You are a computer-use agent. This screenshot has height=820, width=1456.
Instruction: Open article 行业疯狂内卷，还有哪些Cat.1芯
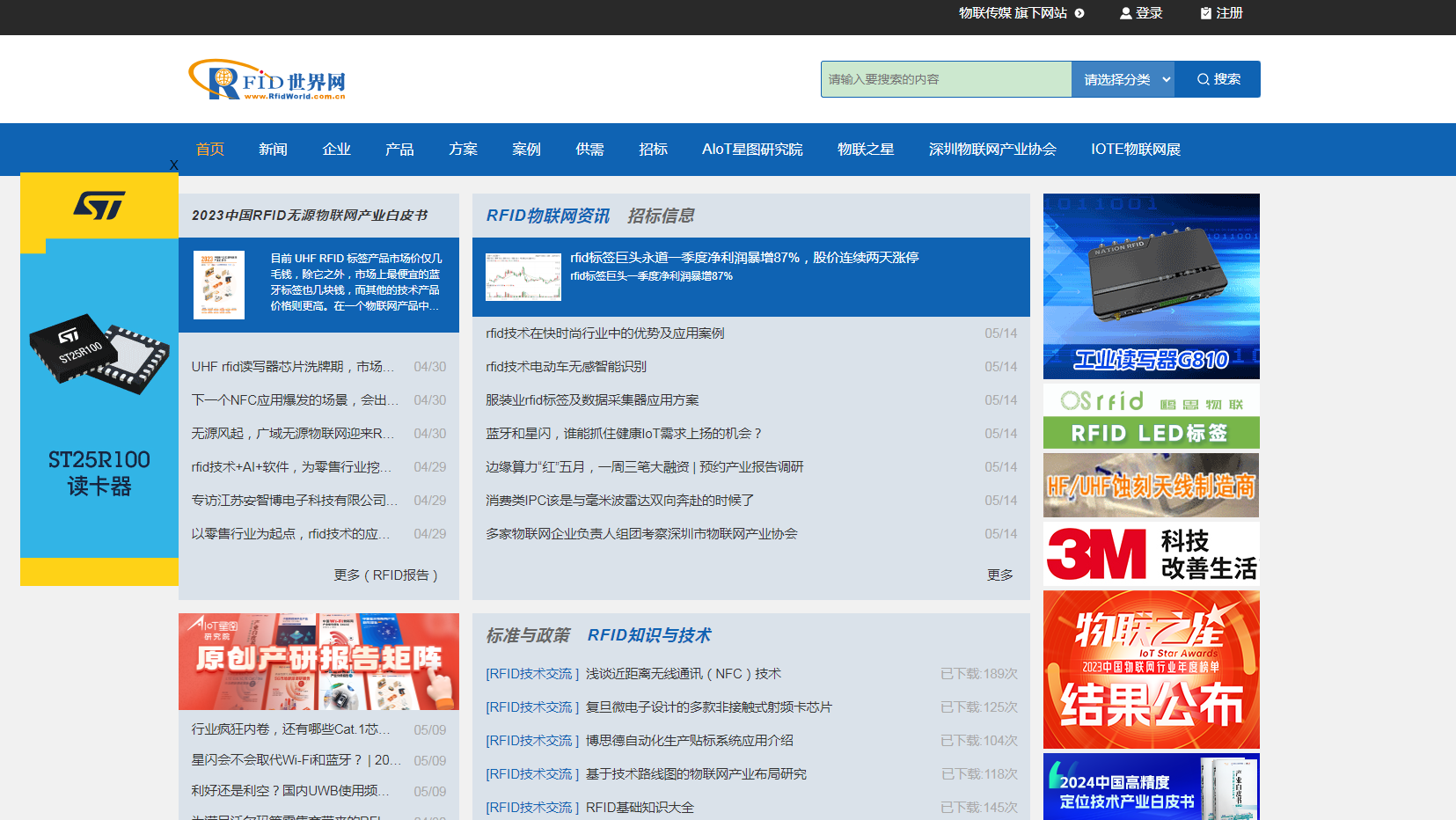(291, 729)
